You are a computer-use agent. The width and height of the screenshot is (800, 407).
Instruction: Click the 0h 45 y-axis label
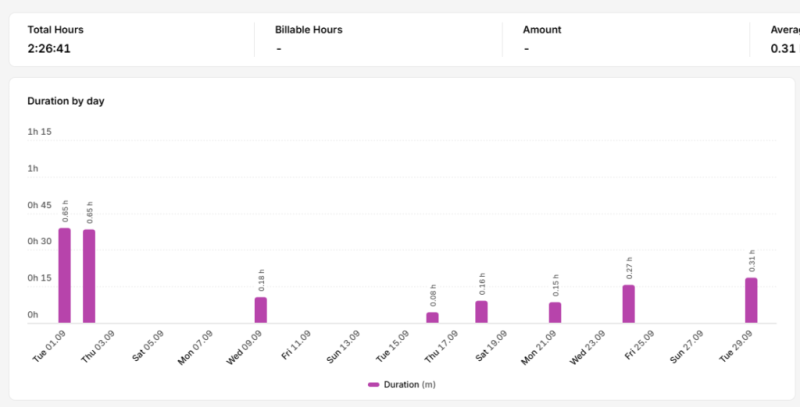click(x=39, y=205)
